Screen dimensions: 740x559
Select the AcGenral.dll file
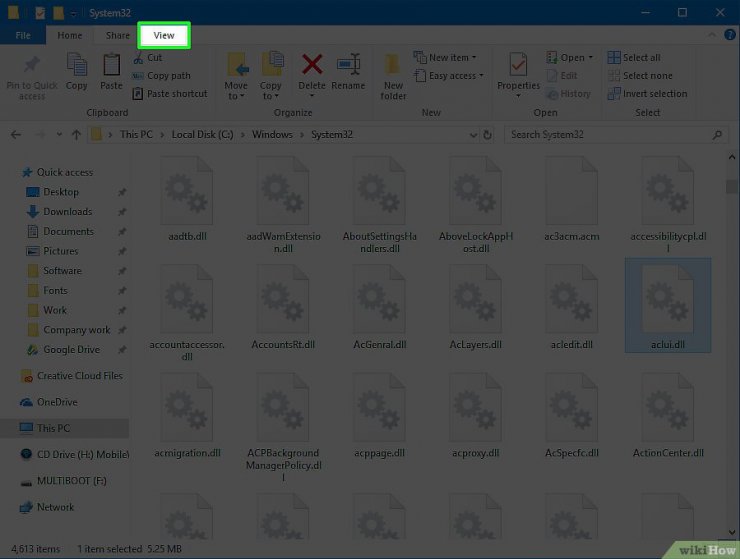(379, 307)
